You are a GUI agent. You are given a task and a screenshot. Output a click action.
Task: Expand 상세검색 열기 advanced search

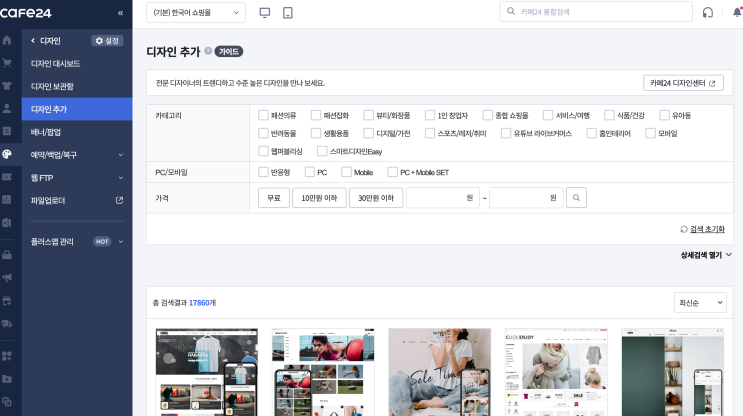(706, 255)
